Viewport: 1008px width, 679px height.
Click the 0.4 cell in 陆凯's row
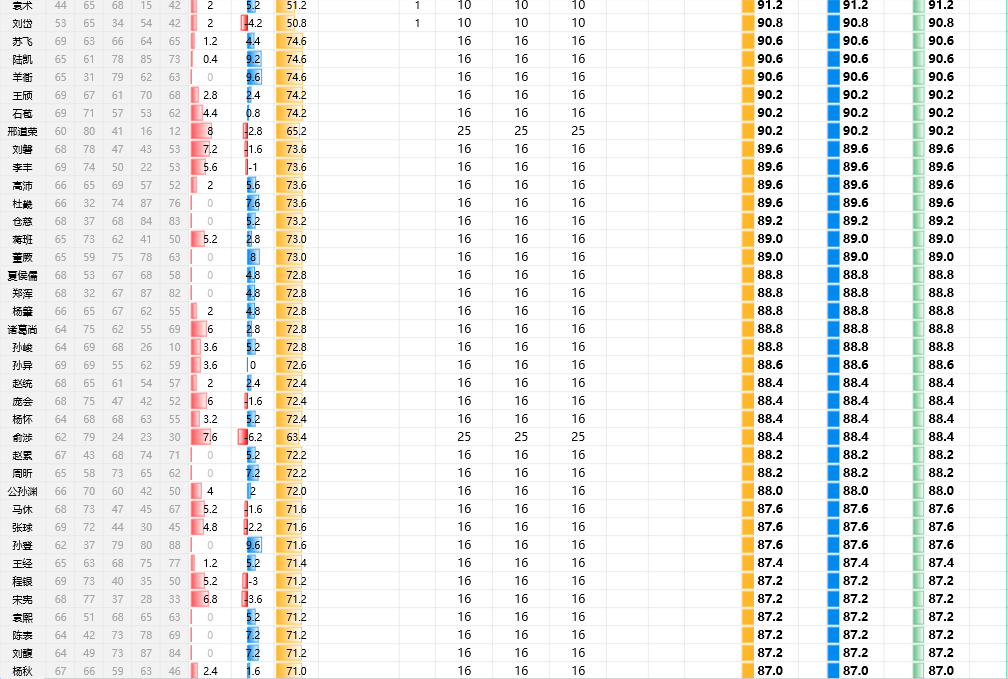(x=210, y=59)
